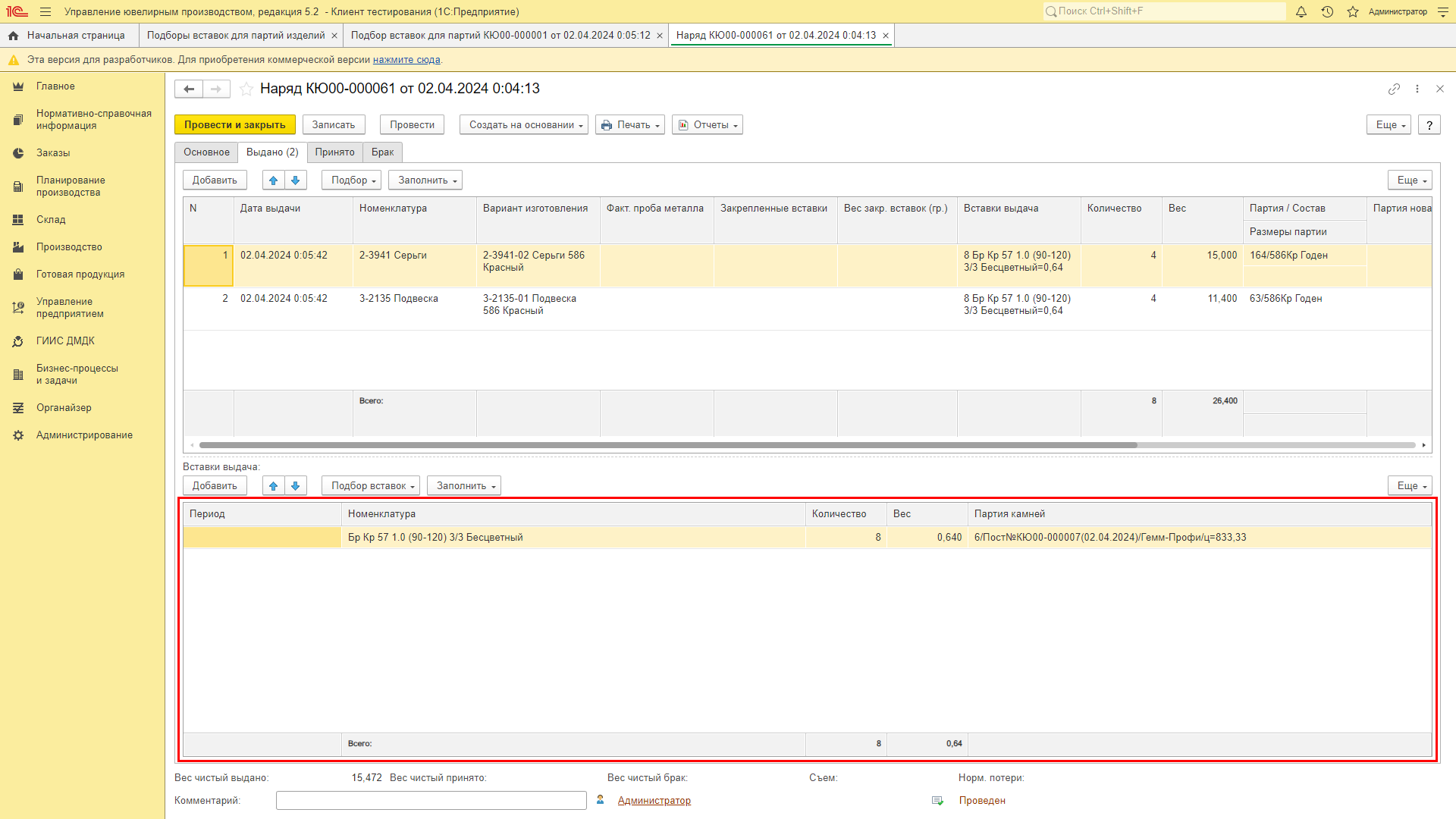The width and height of the screenshot is (1456, 819).
Task: Expand top Еще menu of document
Action: coord(1389,125)
